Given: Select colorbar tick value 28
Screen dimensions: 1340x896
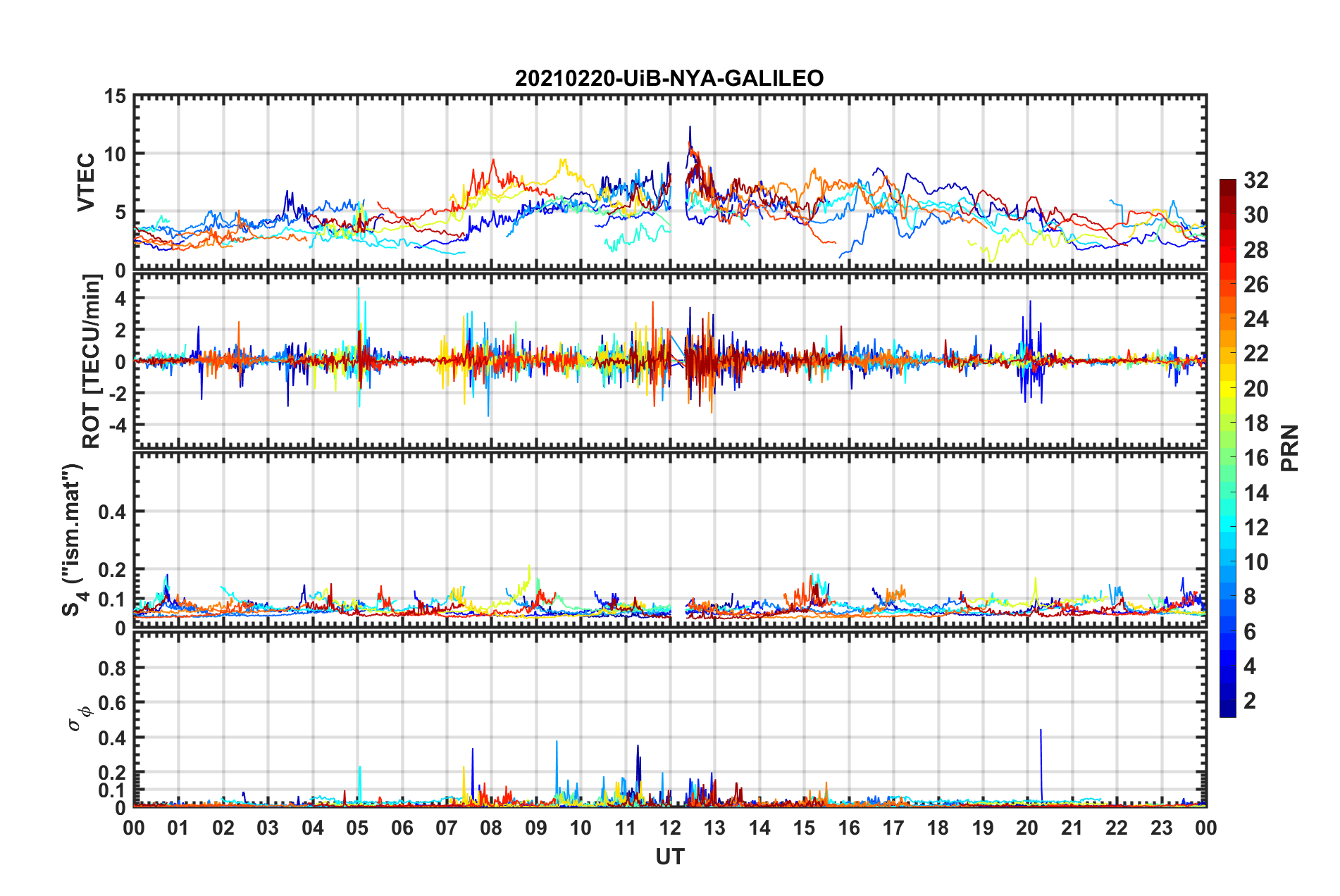Looking at the screenshot, I should point(1256,250).
